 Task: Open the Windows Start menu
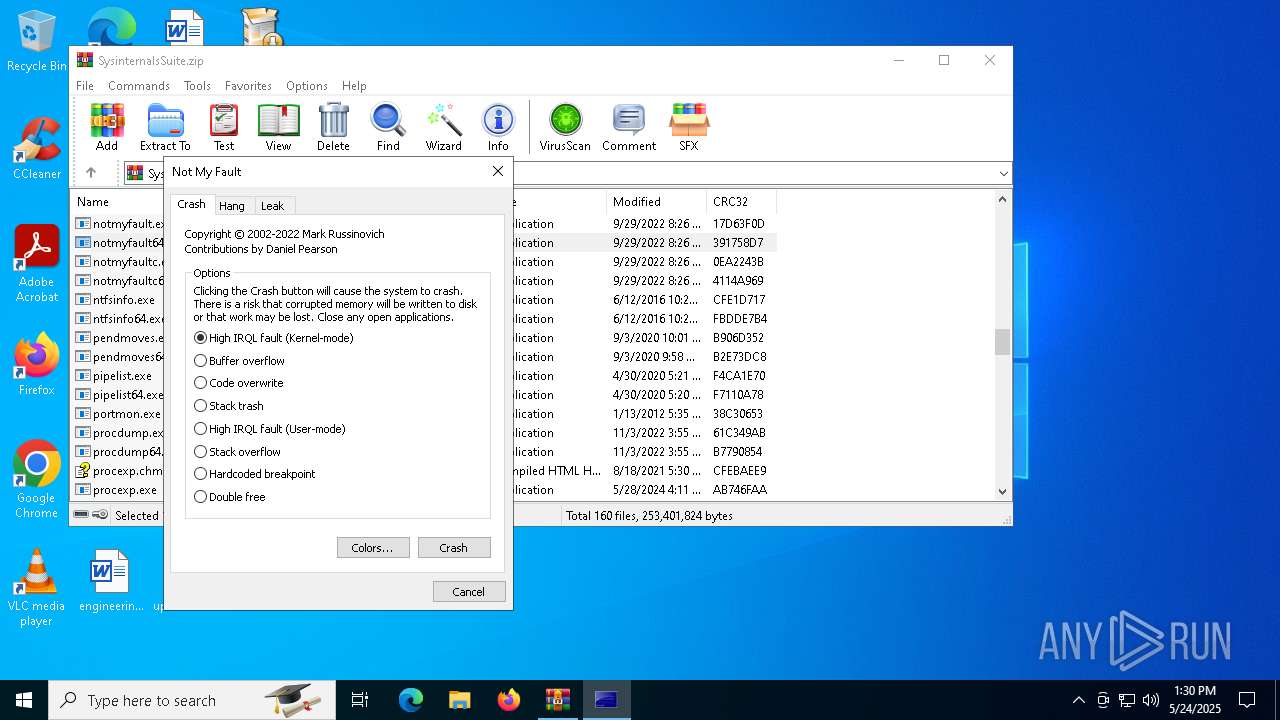coord(24,700)
